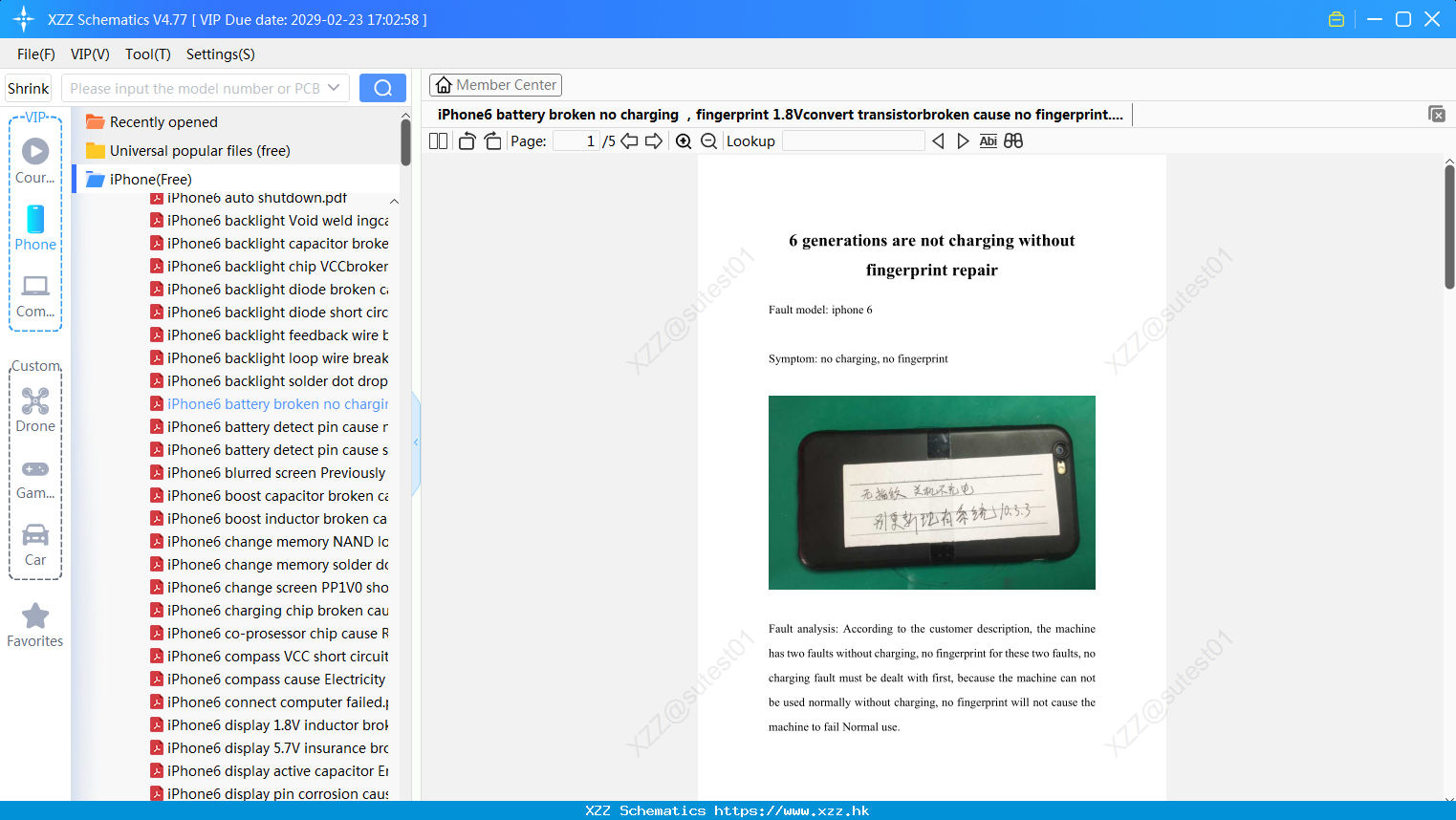Viewport: 1456px width, 820px height.
Task: Select the Game console category
Action: pos(35,478)
